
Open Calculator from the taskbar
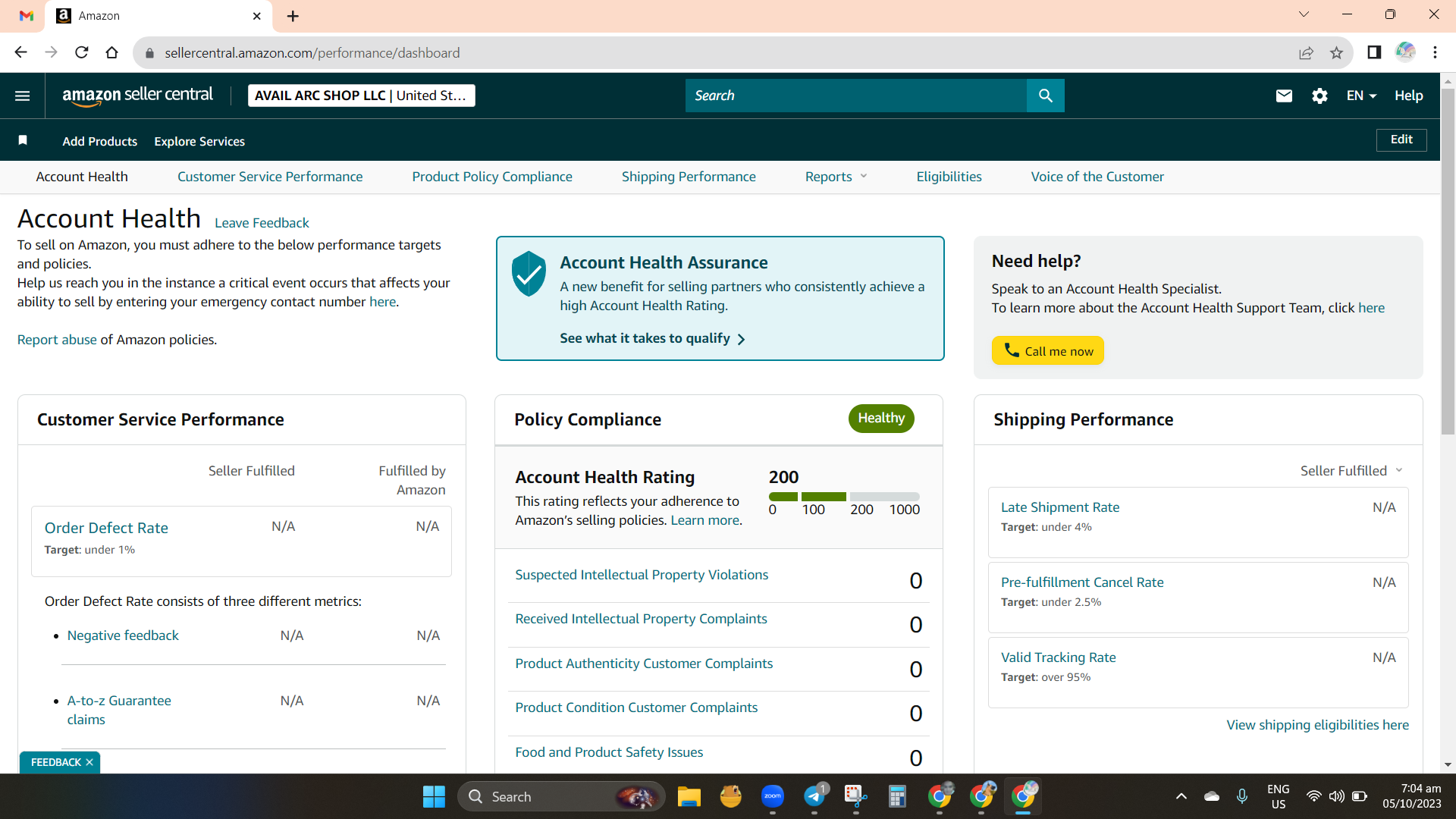pos(898,796)
